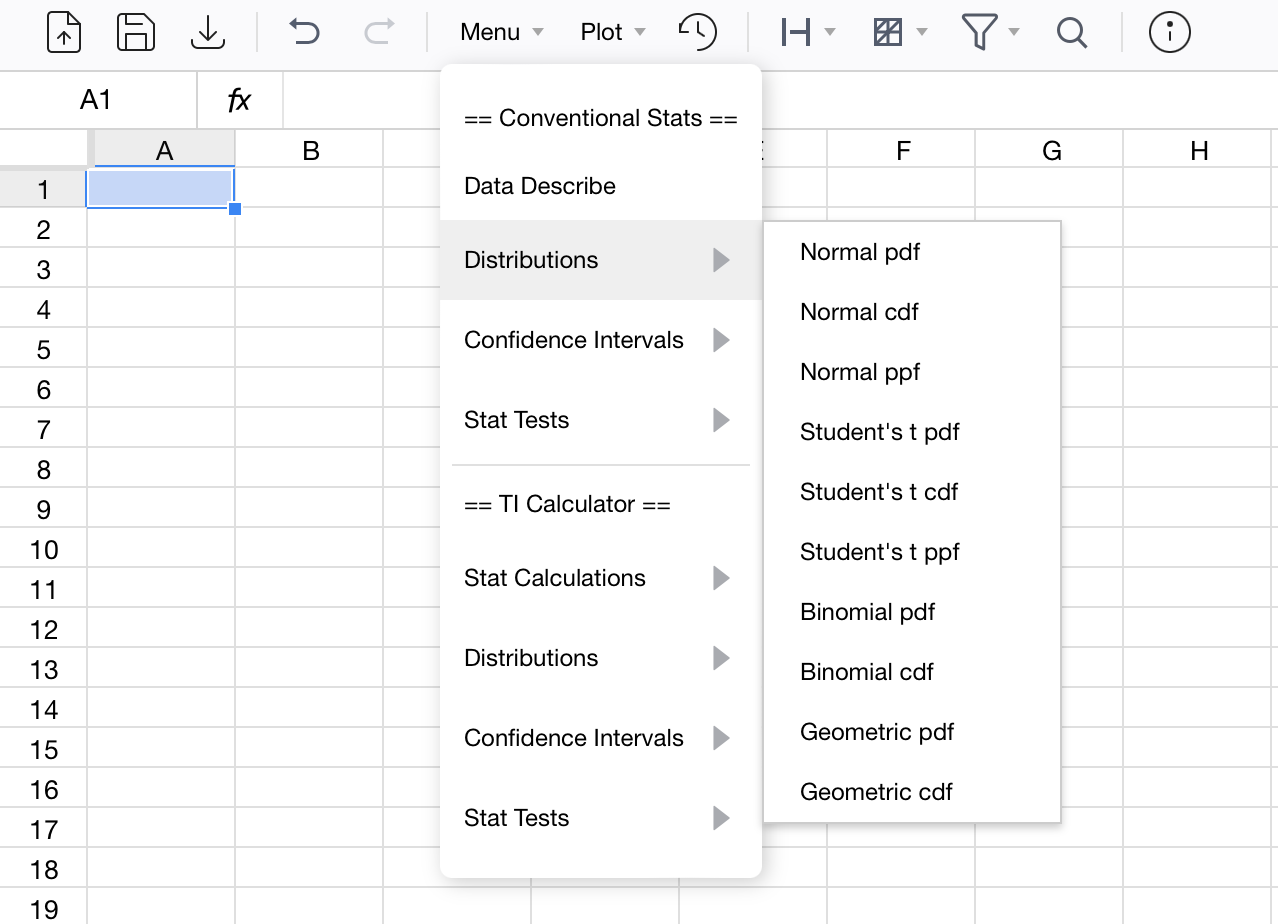Choose Normal ppf
1278x924 pixels.
pyautogui.click(x=911, y=372)
